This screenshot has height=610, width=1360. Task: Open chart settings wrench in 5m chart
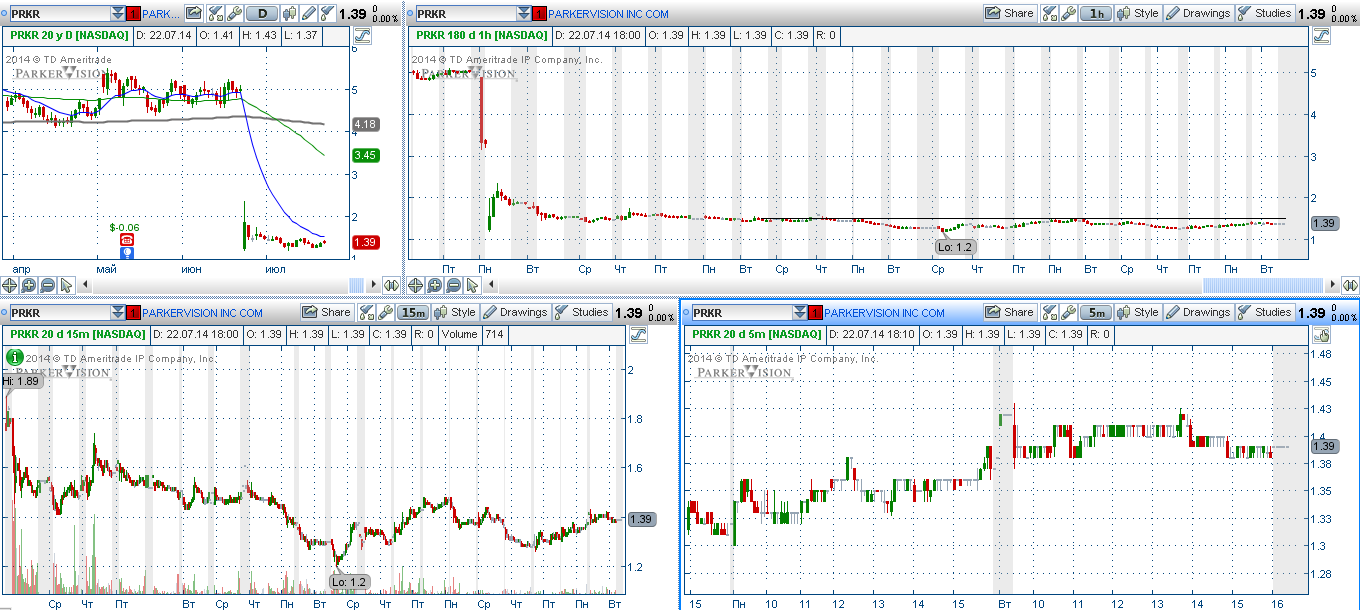pyautogui.click(x=1068, y=313)
